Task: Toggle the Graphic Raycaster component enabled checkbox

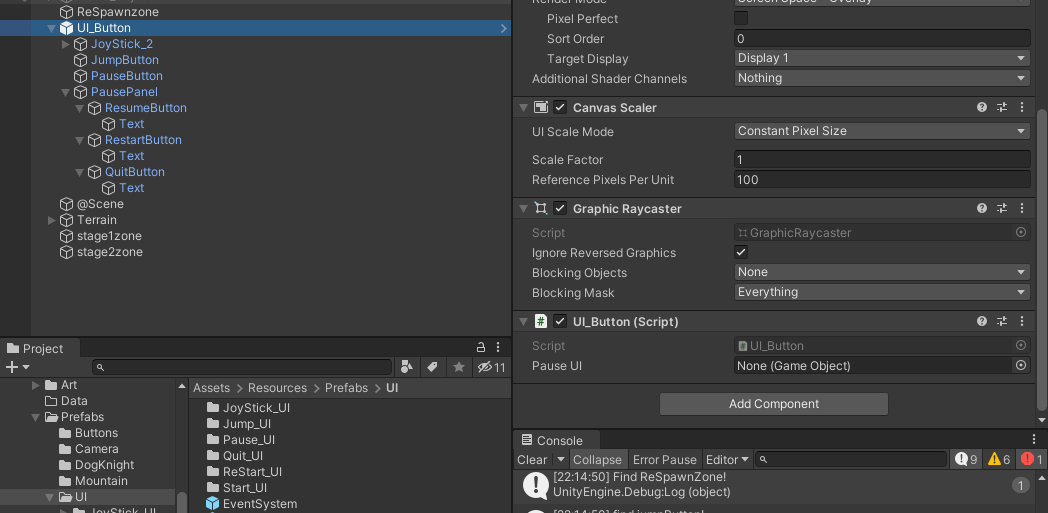Action: coord(560,208)
